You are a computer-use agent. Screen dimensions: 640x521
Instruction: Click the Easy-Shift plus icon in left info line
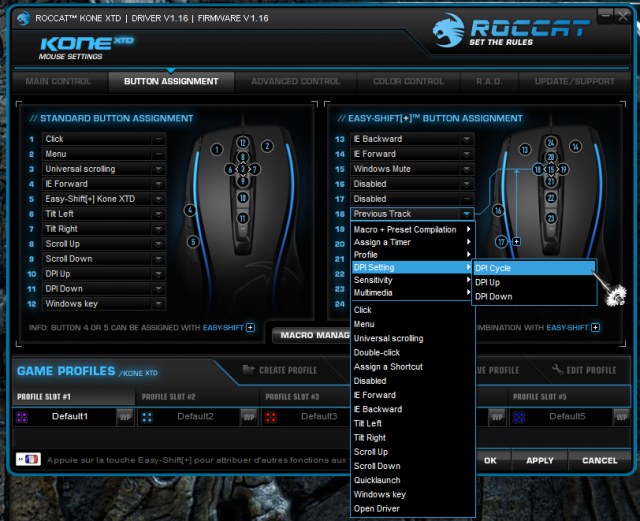pos(251,327)
